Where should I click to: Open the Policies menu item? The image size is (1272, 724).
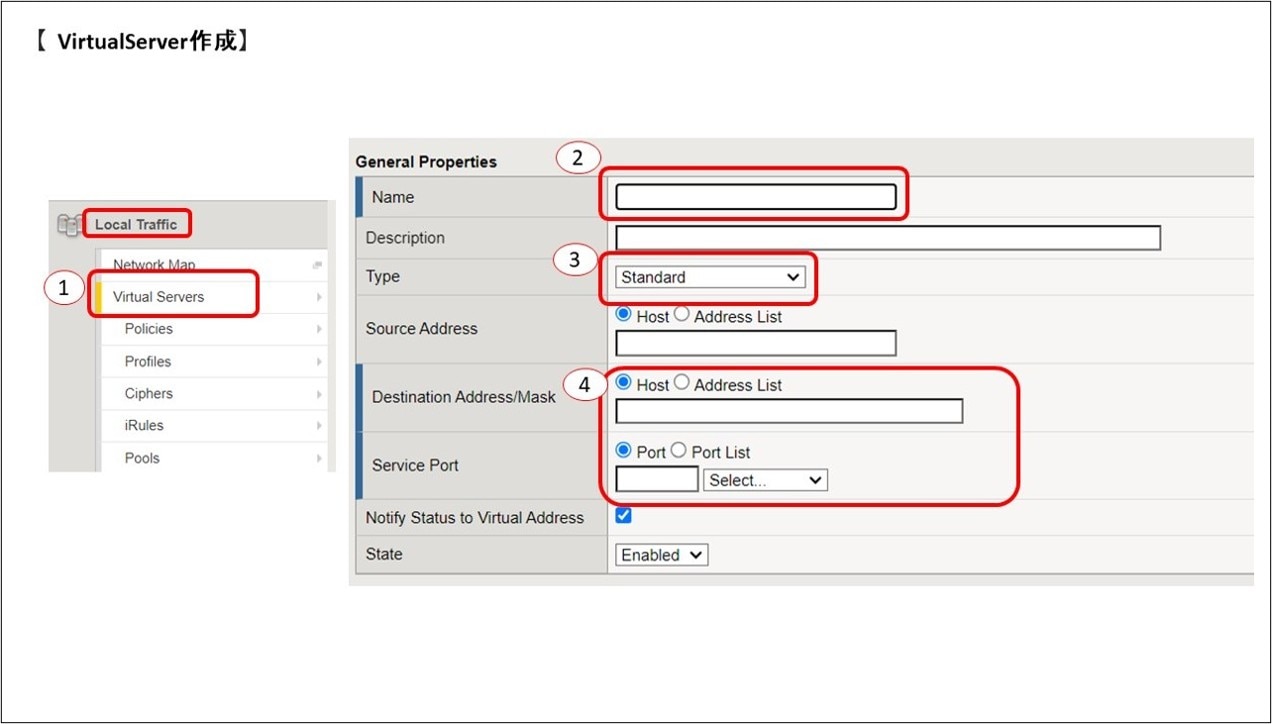tap(148, 329)
